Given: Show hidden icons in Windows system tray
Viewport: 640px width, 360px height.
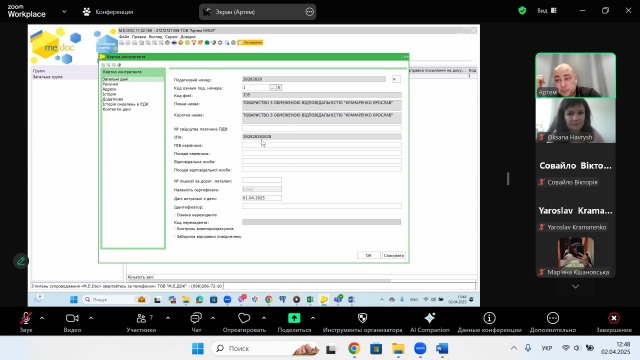Looking at the screenshot, I should [x=514, y=348].
